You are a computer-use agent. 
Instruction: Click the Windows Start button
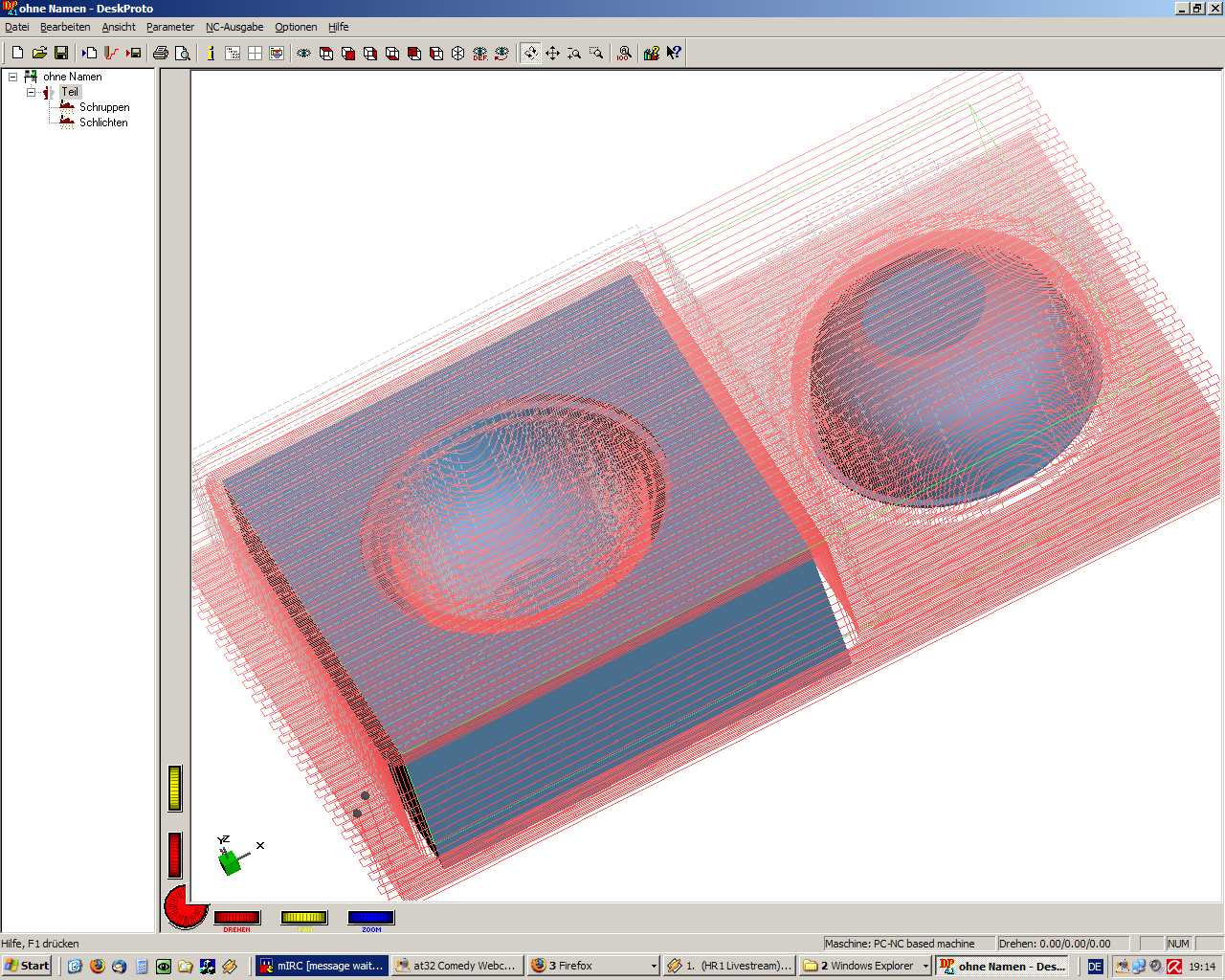27,966
